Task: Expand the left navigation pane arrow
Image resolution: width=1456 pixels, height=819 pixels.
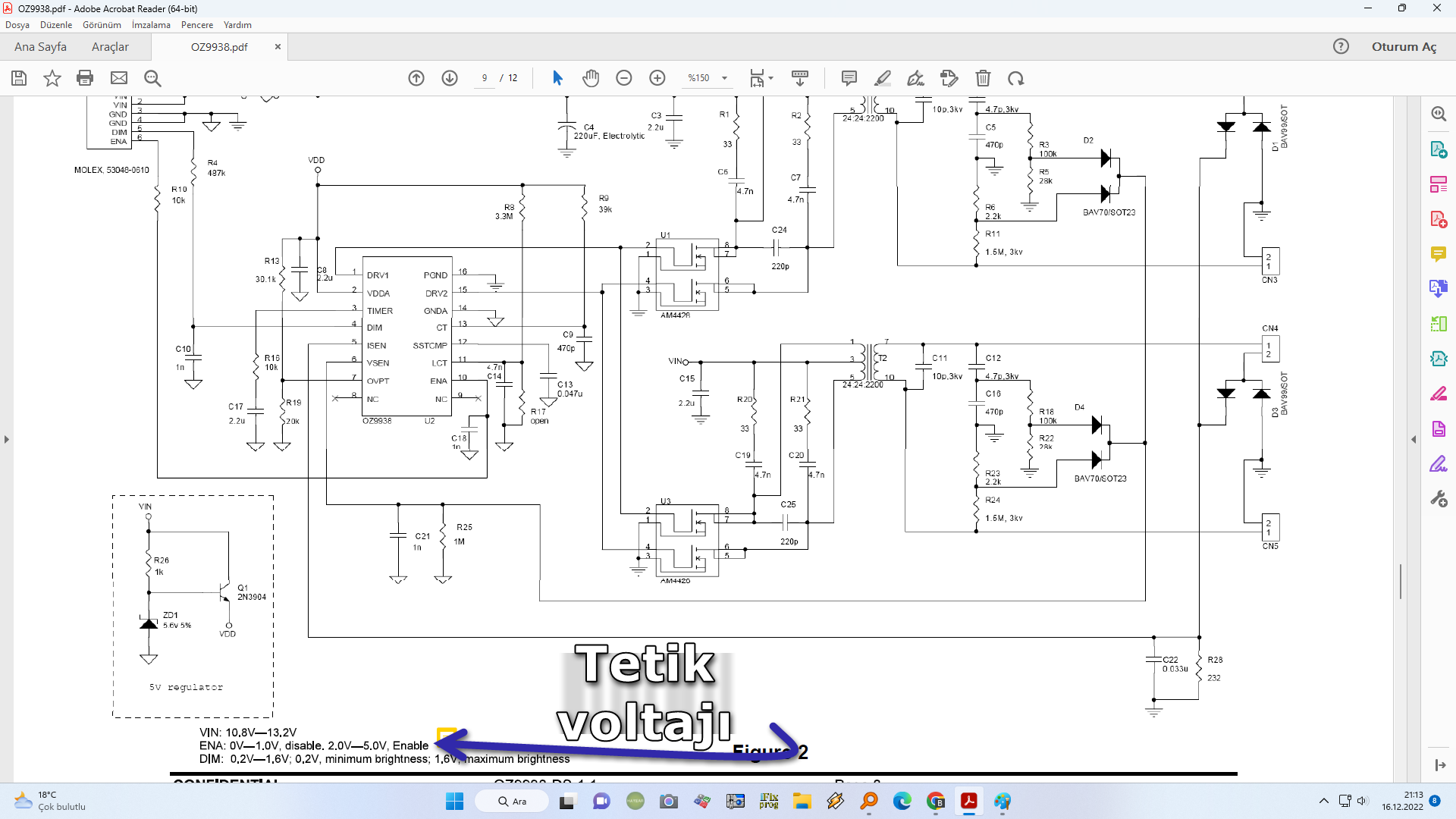Action: coord(7,439)
